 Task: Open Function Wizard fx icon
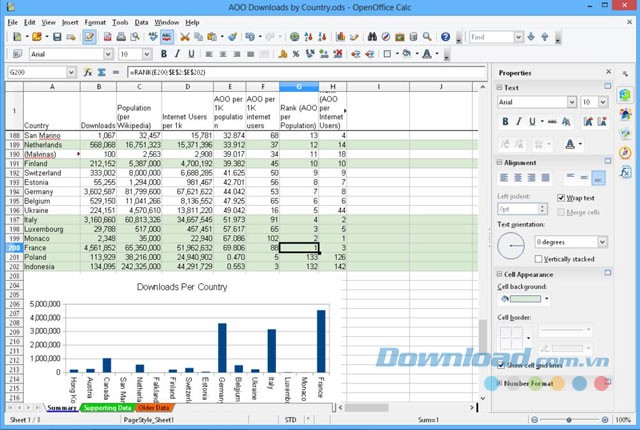coord(88,72)
